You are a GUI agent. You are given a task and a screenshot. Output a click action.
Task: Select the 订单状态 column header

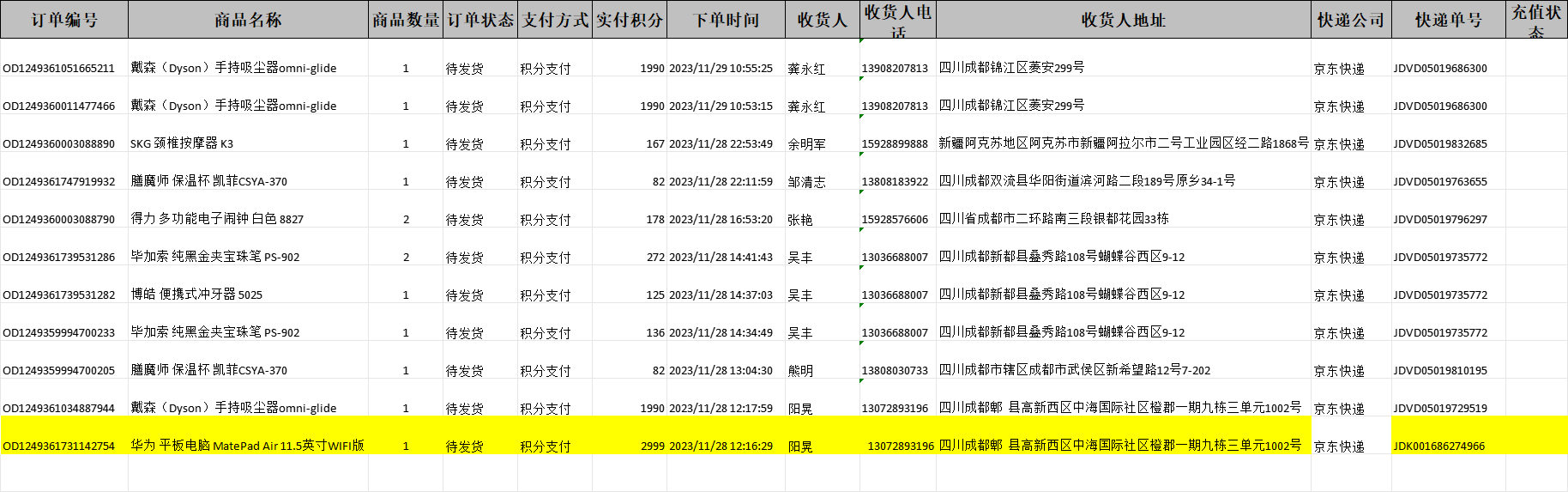[480, 20]
